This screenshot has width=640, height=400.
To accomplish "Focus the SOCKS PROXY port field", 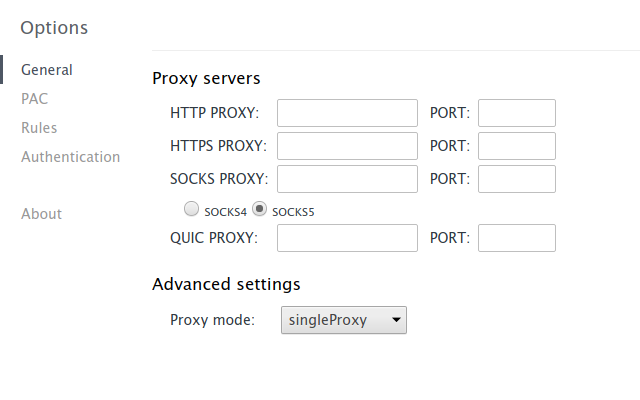I will [x=517, y=179].
